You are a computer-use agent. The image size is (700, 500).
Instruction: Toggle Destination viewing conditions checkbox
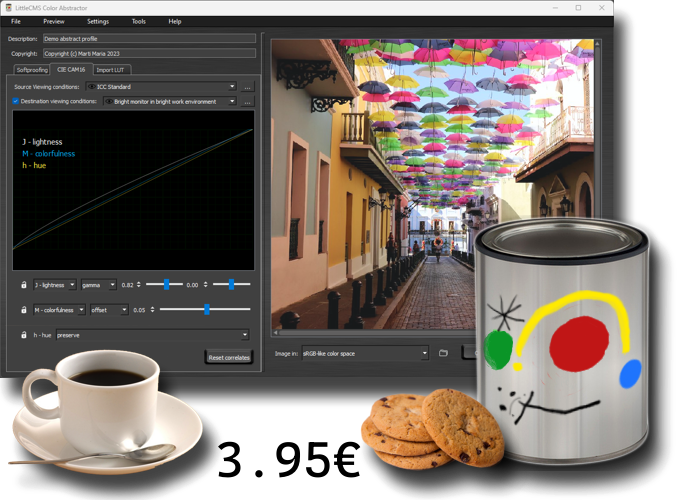pyautogui.click(x=16, y=101)
